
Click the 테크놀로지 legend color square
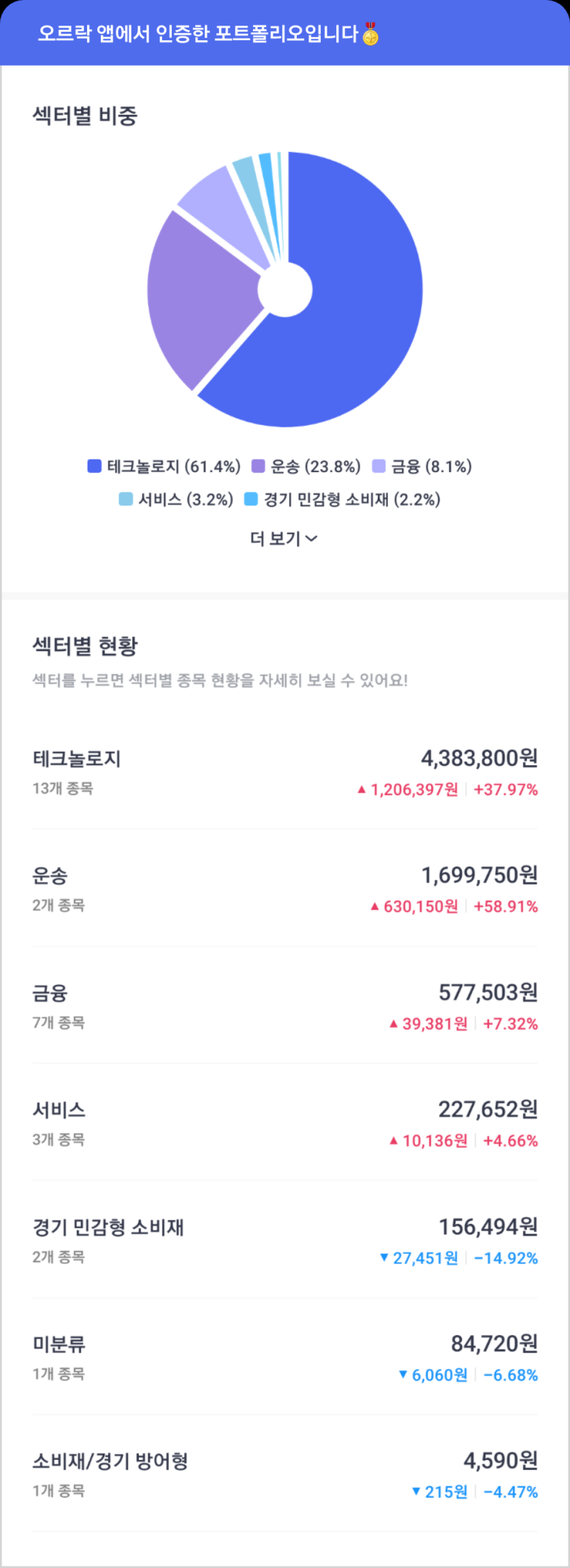pyautogui.click(x=94, y=466)
